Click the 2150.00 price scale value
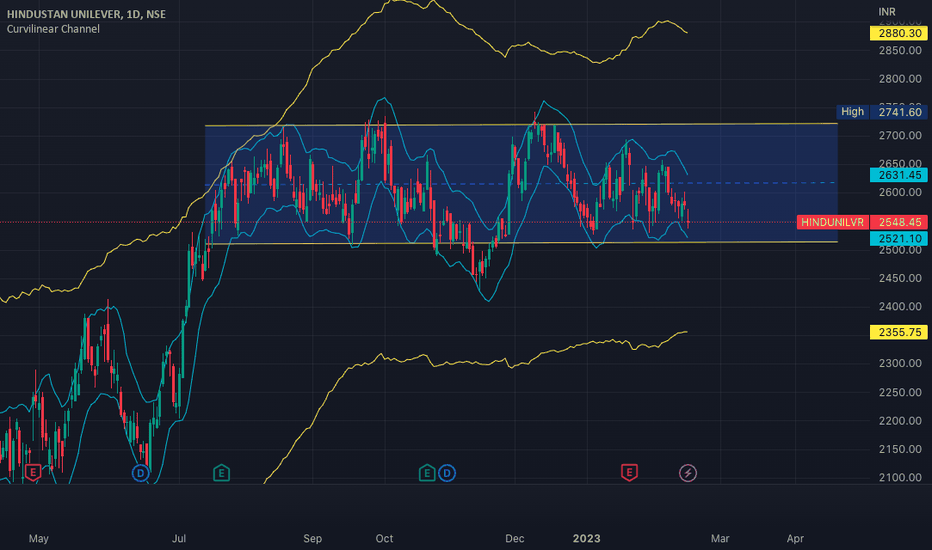The height and width of the screenshot is (550, 932). (900, 449)
